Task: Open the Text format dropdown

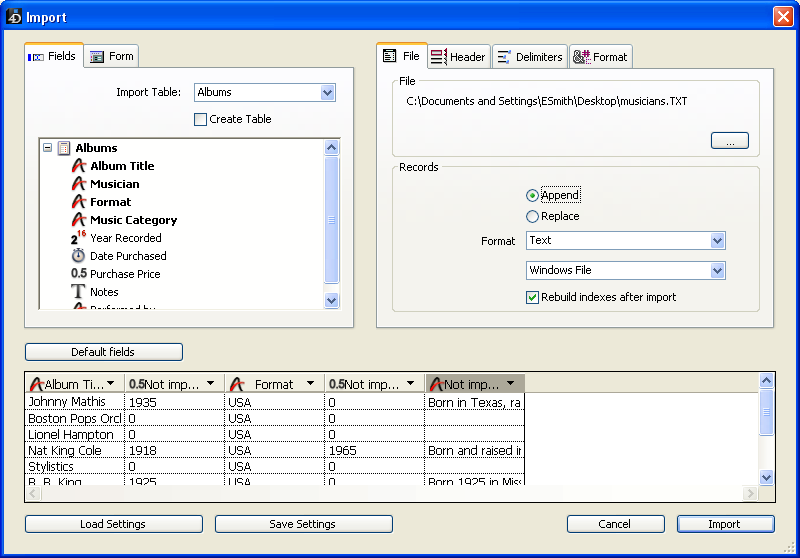Action: click(717, 241)
